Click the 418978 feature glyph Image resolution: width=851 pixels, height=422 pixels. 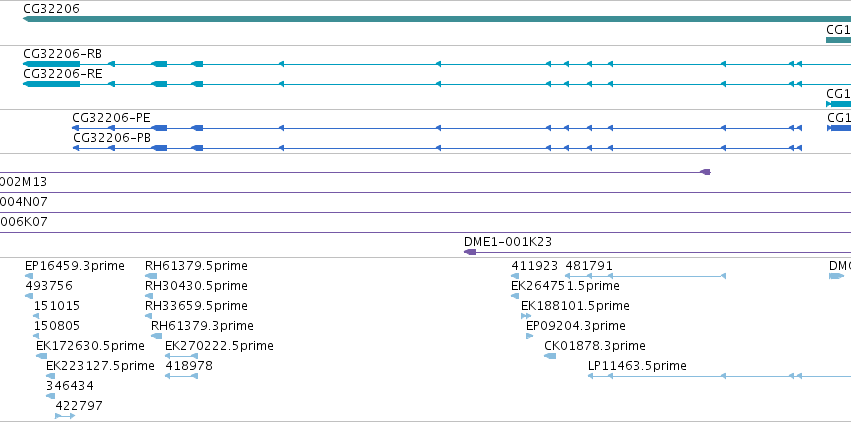181,376
